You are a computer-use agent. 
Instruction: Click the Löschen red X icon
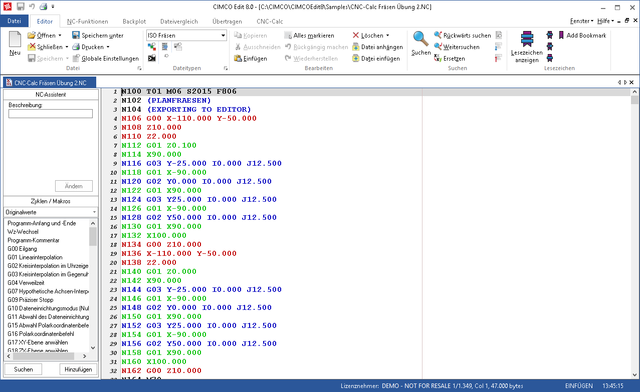356,36
